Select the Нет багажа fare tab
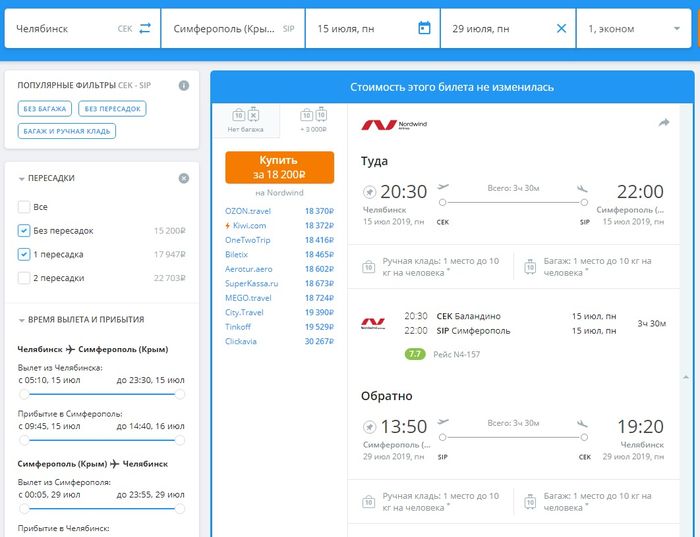Image resolution: width=700 pixels, height=537 pixels. (246, 121)
